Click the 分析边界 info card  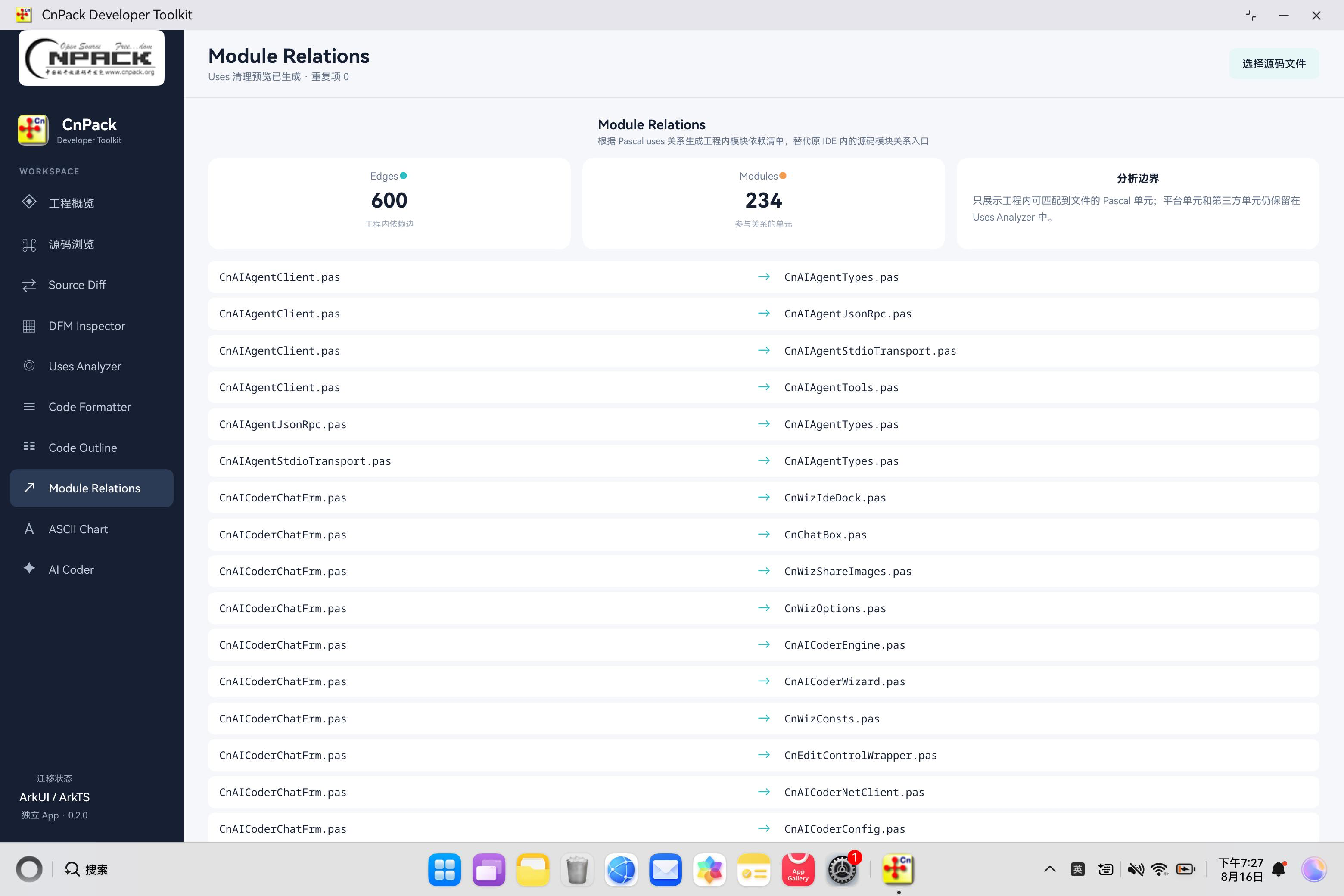click(x=1138, y=203)
